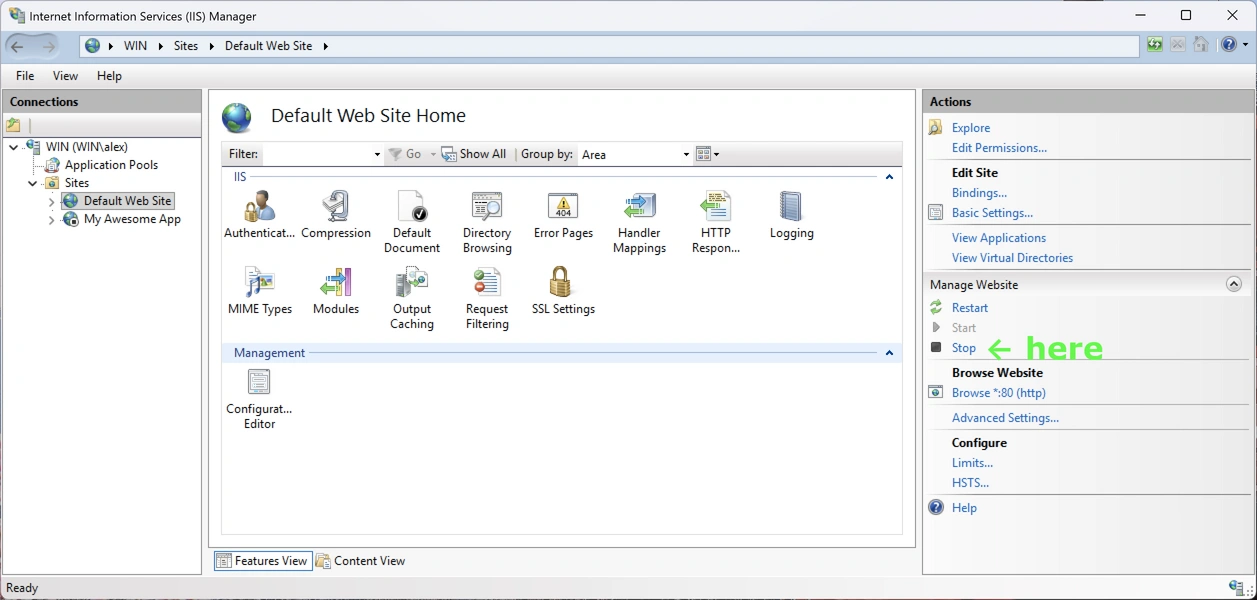
Task: Open the Limits link
Action: [x=972, y=463]
